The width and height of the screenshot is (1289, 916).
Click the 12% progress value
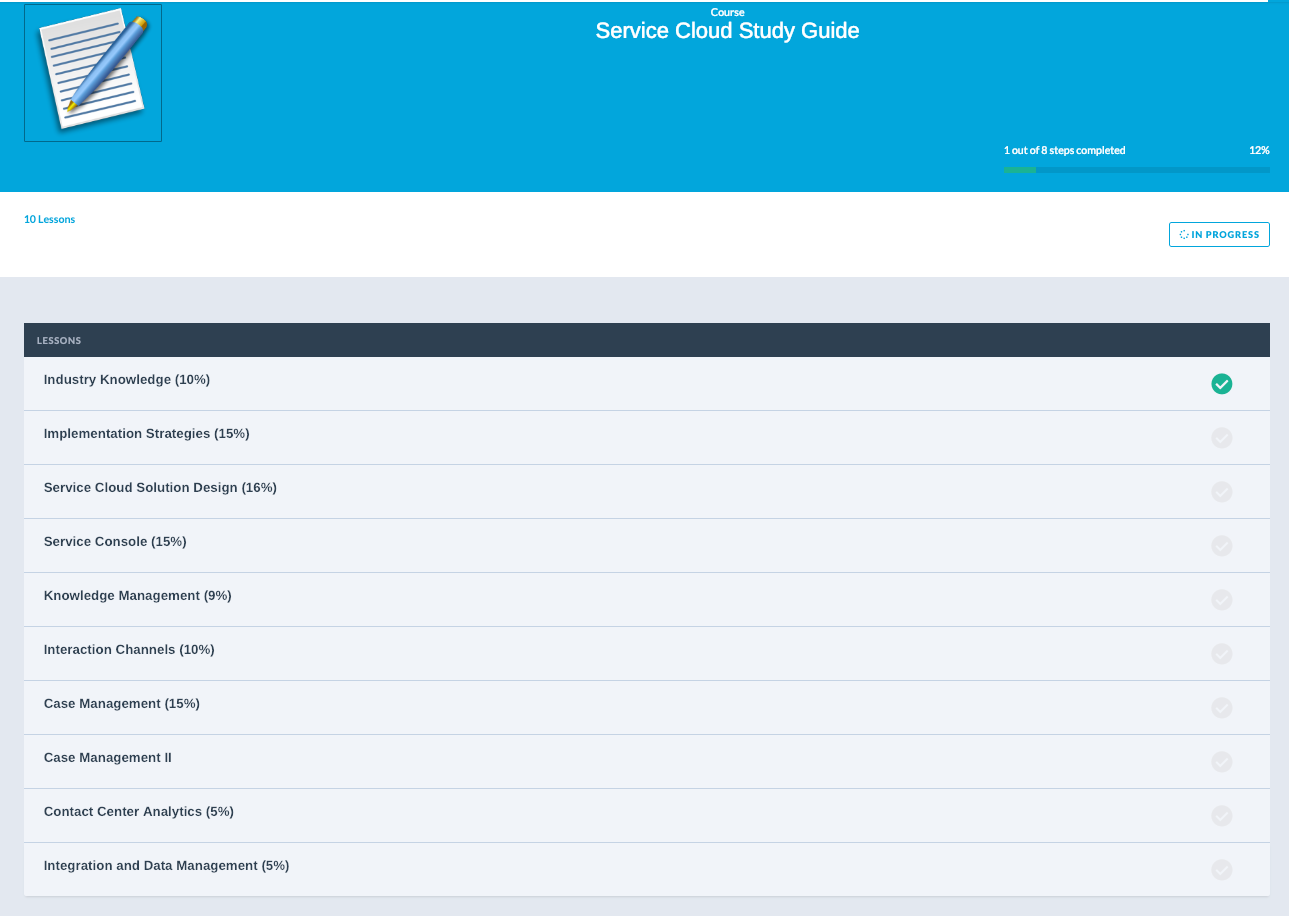click(x=1259, y=150)
